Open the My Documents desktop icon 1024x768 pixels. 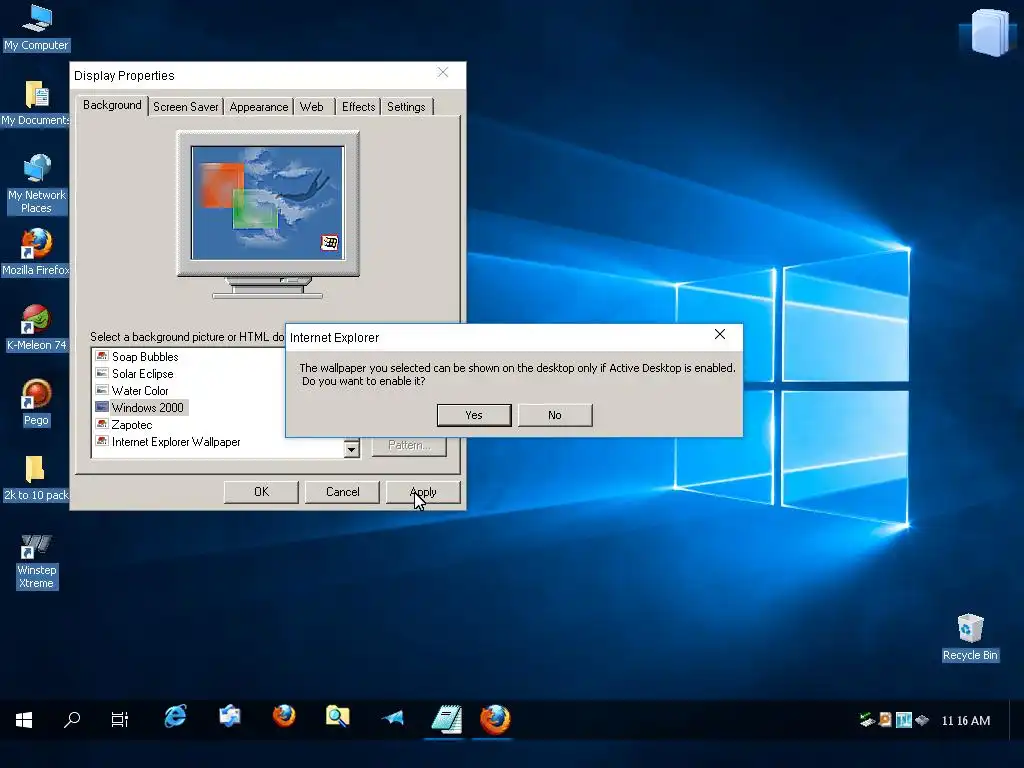click(x=36, y=103)
